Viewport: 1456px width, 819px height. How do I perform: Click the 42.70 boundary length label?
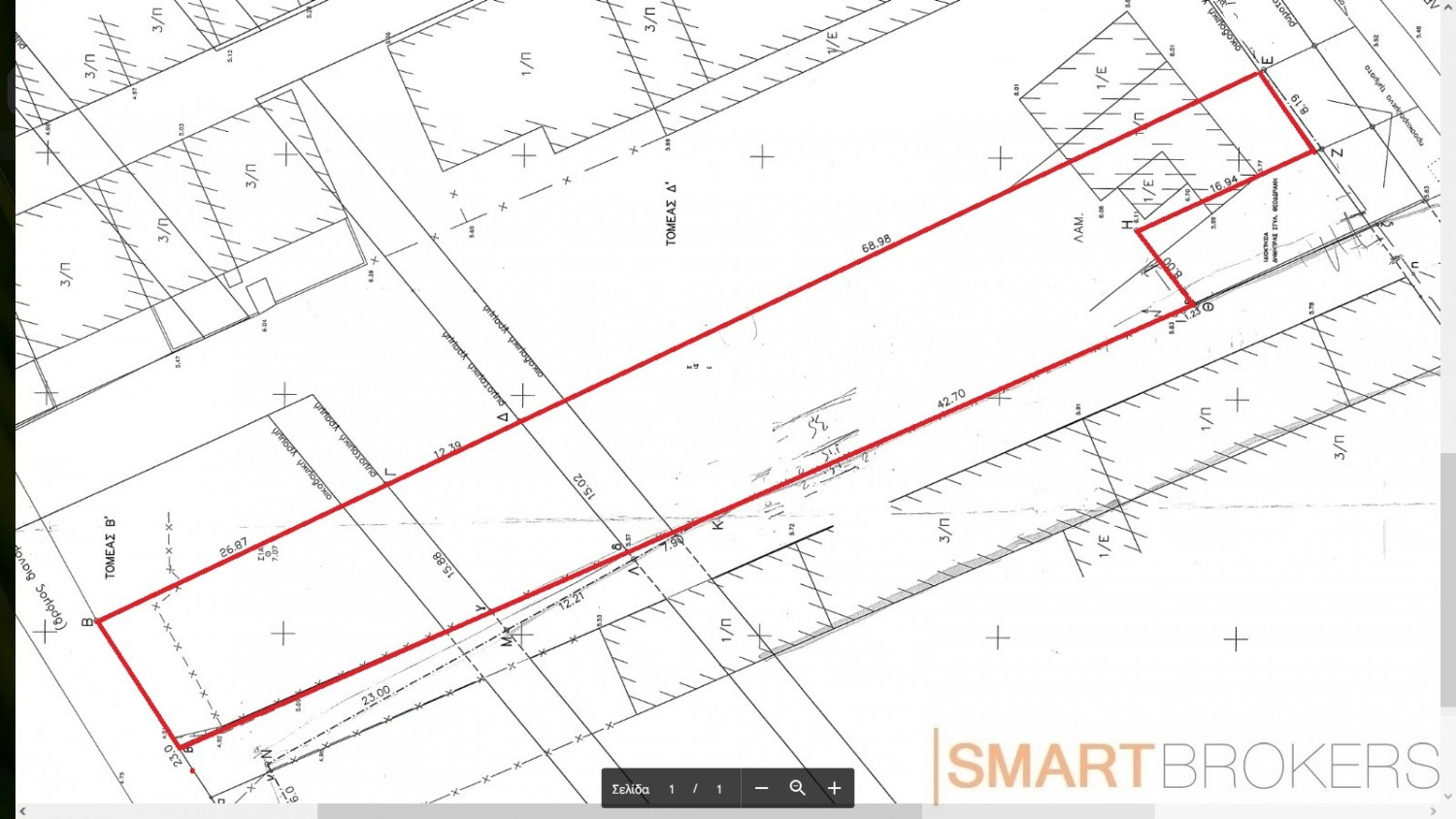(x=951, y=399)
